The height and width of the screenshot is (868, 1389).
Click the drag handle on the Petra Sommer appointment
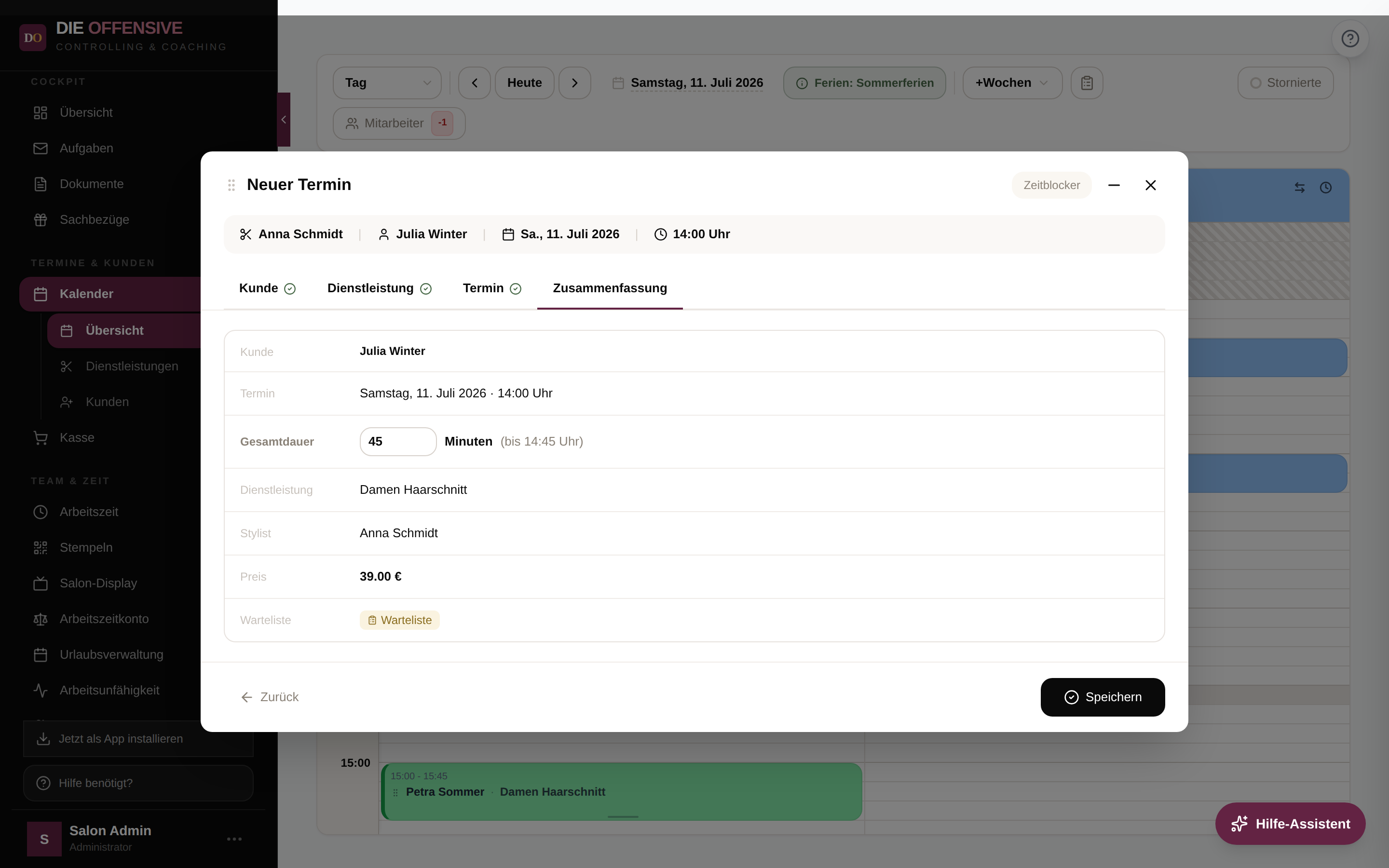[x=395, y=792]
